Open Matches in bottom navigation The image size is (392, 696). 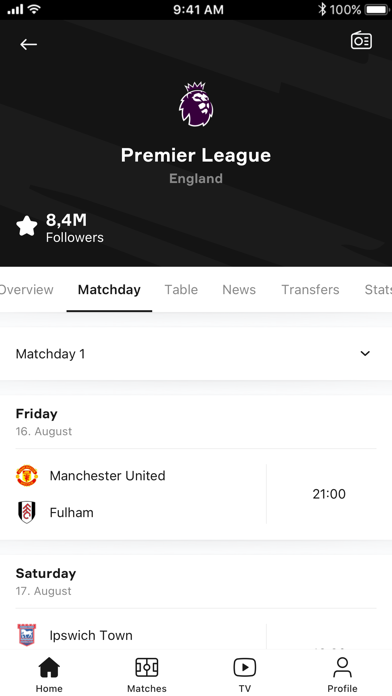[147, 675]
